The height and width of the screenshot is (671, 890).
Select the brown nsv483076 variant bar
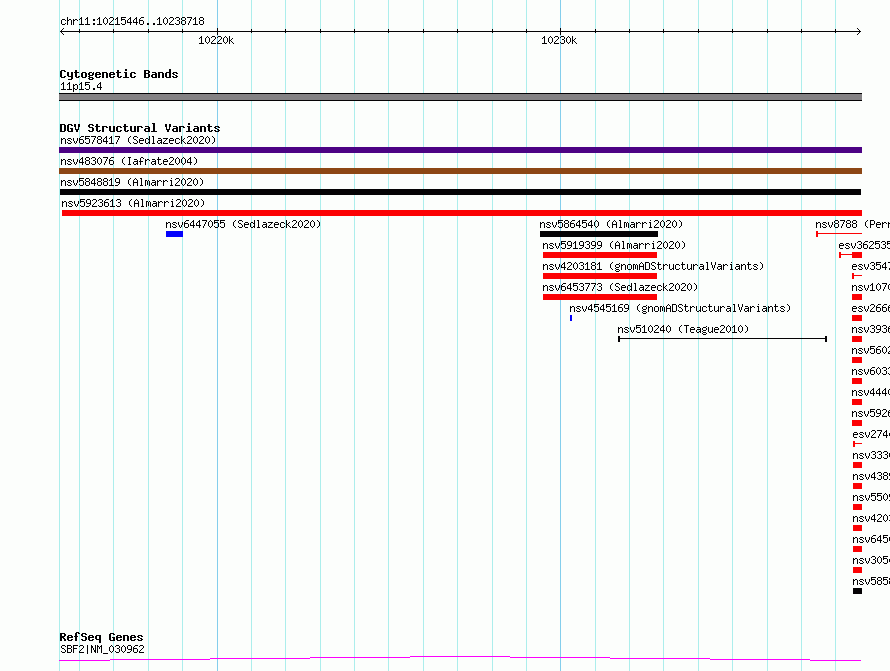coord(460,171)
